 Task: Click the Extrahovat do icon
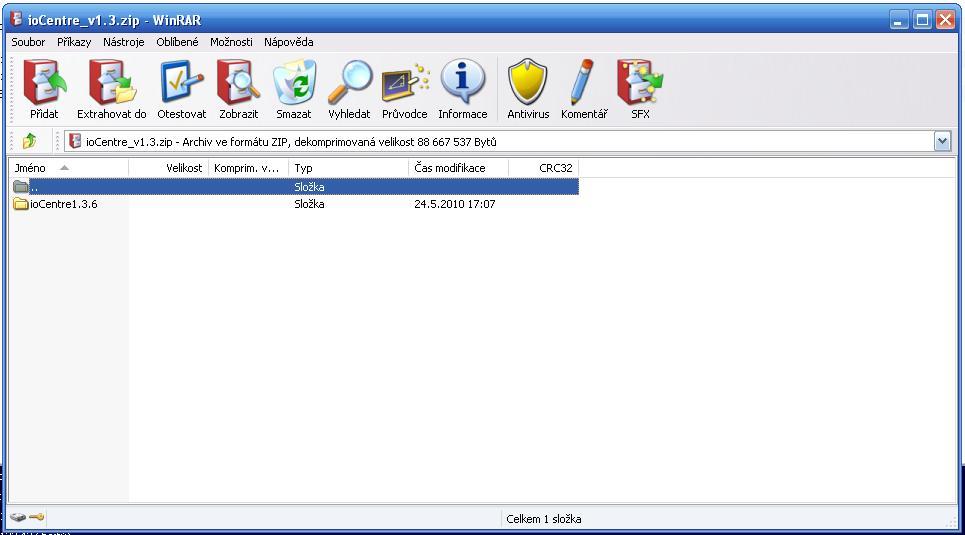[111, 88]
